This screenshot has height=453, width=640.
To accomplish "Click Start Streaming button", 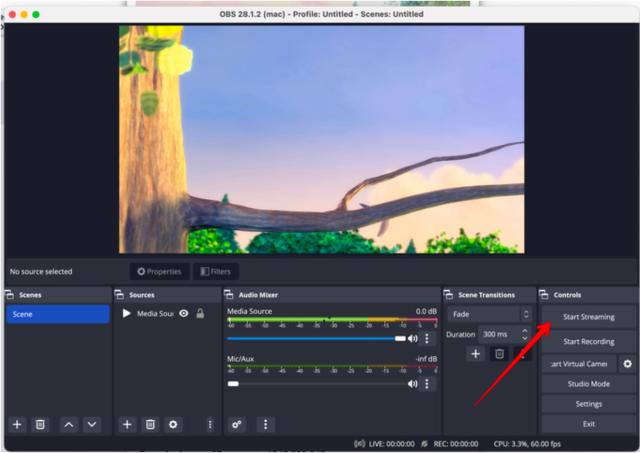I will (589, 317).
